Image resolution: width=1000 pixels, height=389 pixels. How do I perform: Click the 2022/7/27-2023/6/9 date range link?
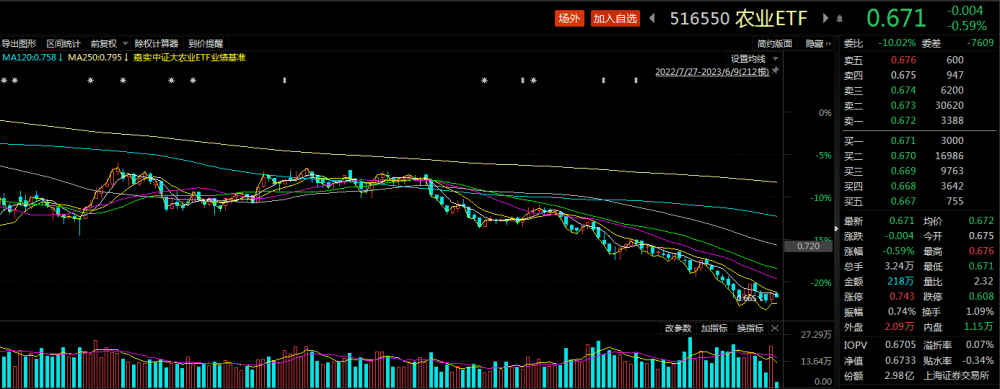(712, 72)
